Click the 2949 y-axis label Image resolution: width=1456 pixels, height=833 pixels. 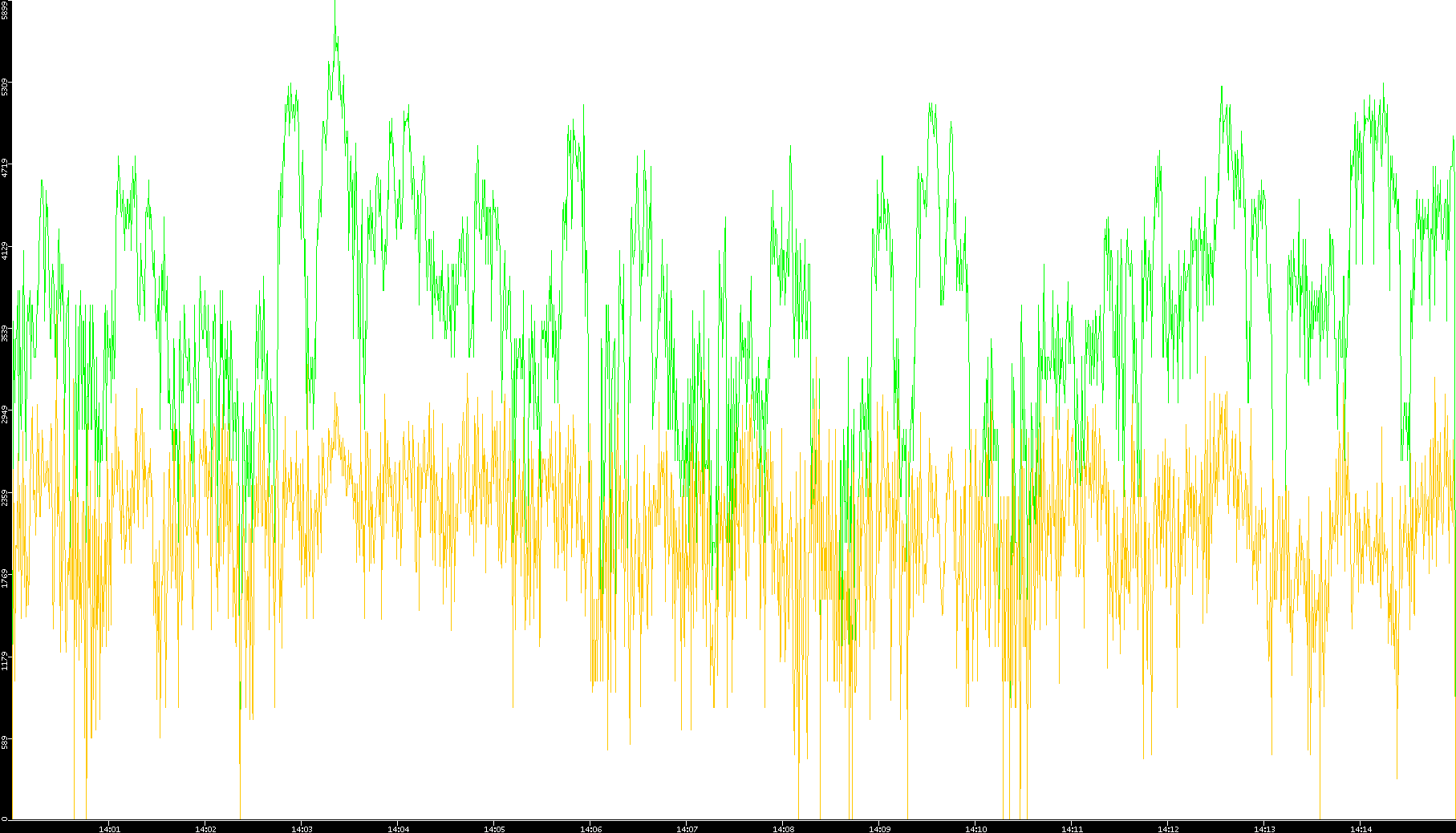(5, 415)
